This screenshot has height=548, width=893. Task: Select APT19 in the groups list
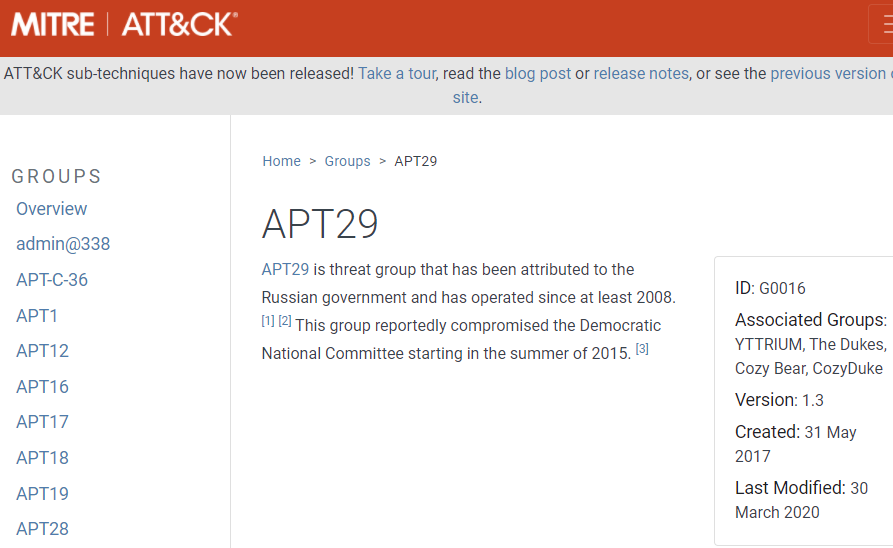point(42,493)
